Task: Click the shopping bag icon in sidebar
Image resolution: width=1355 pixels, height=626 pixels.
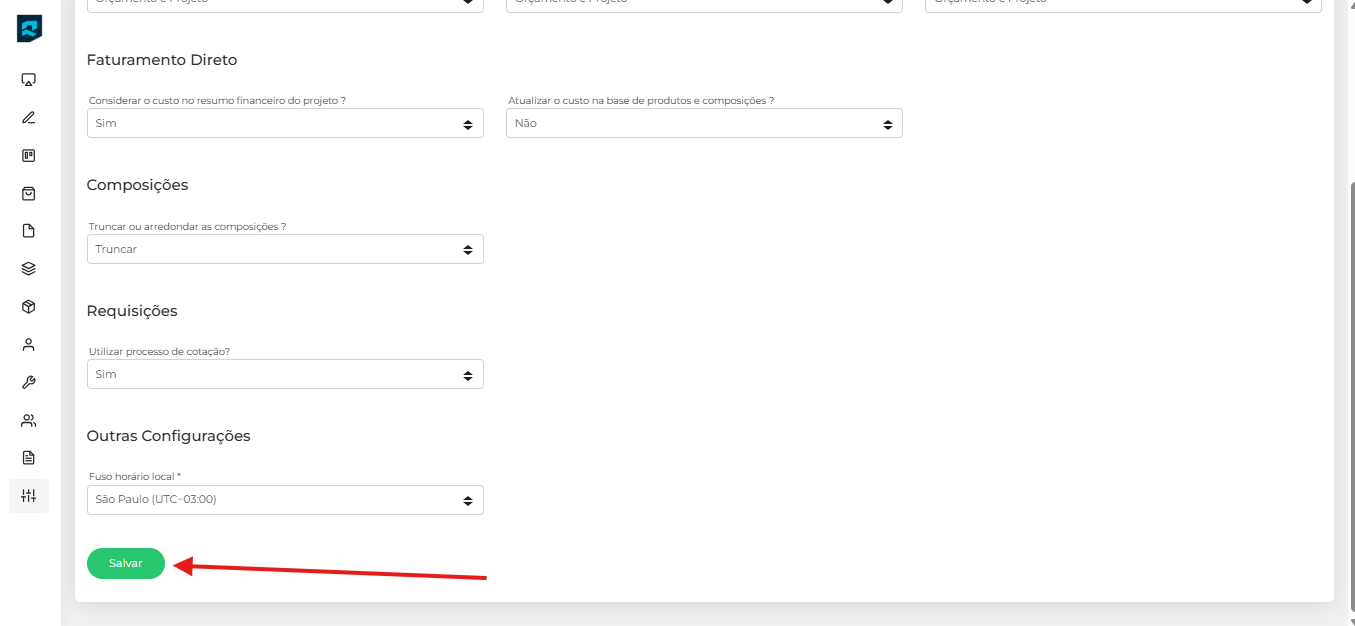Action: pos(29,194)
